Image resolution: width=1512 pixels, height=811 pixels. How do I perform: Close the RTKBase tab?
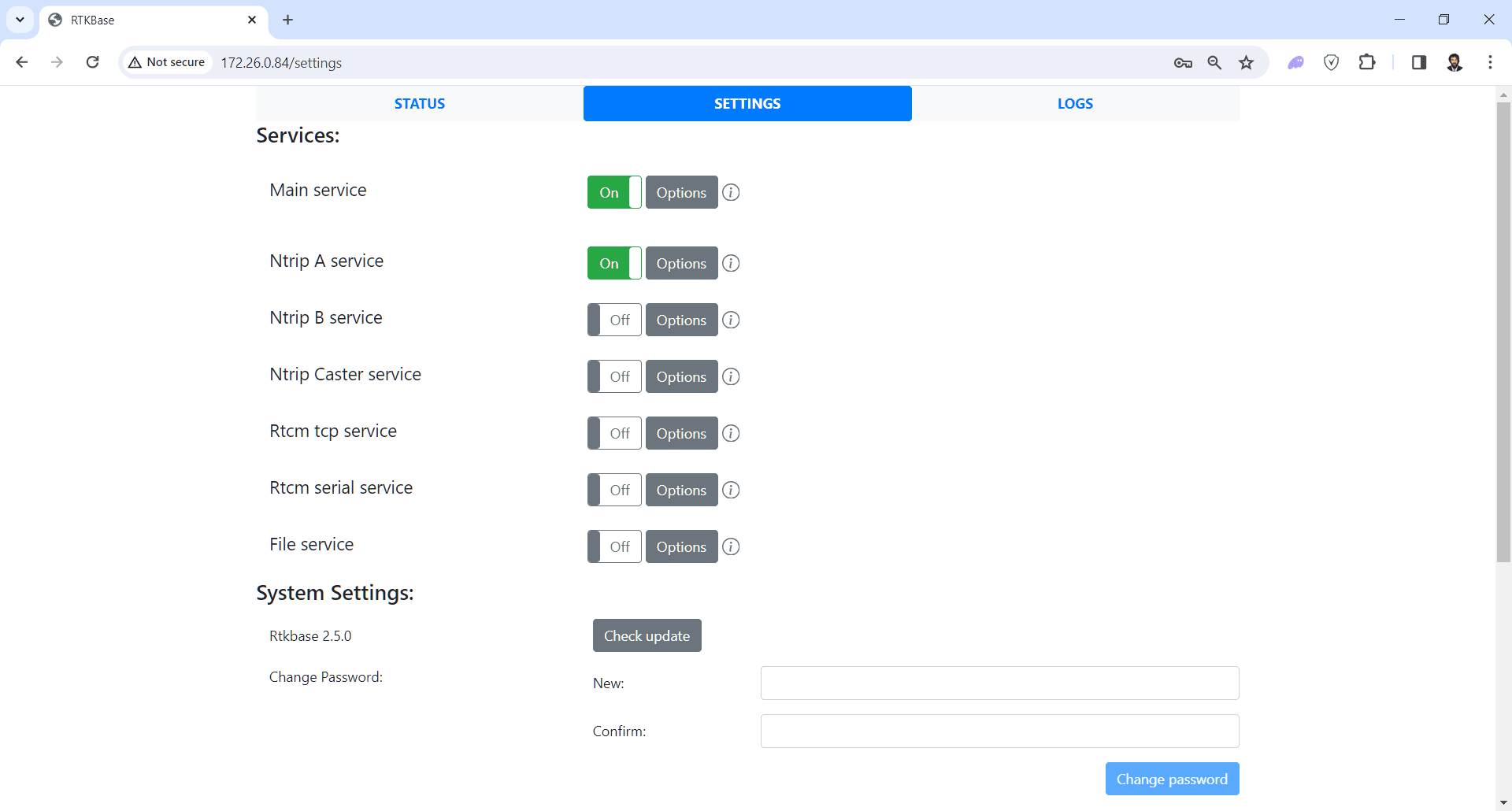point(252,20)
